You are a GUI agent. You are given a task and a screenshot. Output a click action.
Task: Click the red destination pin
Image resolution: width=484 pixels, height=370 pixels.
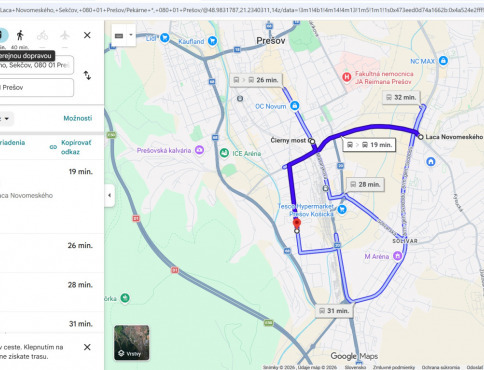pyautogui.click(x=297, y=223)
